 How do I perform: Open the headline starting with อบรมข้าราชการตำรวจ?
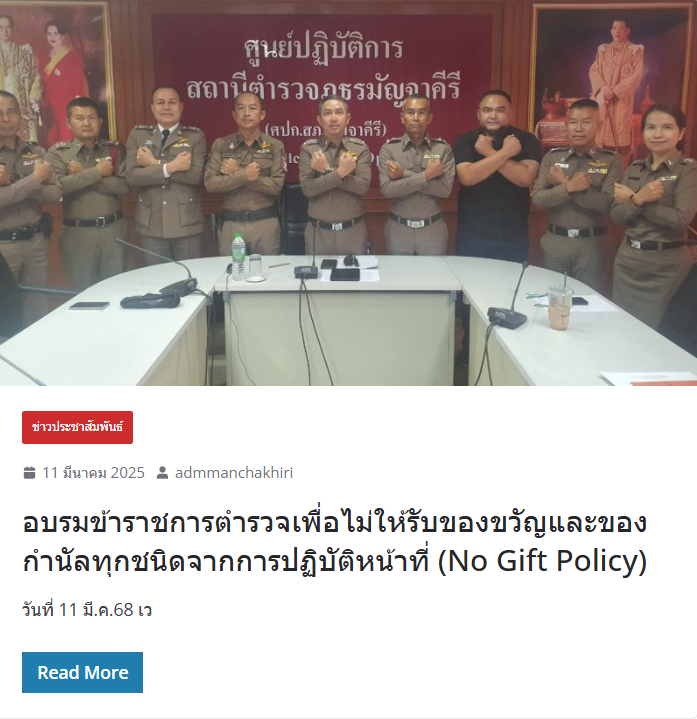(335, 542)
